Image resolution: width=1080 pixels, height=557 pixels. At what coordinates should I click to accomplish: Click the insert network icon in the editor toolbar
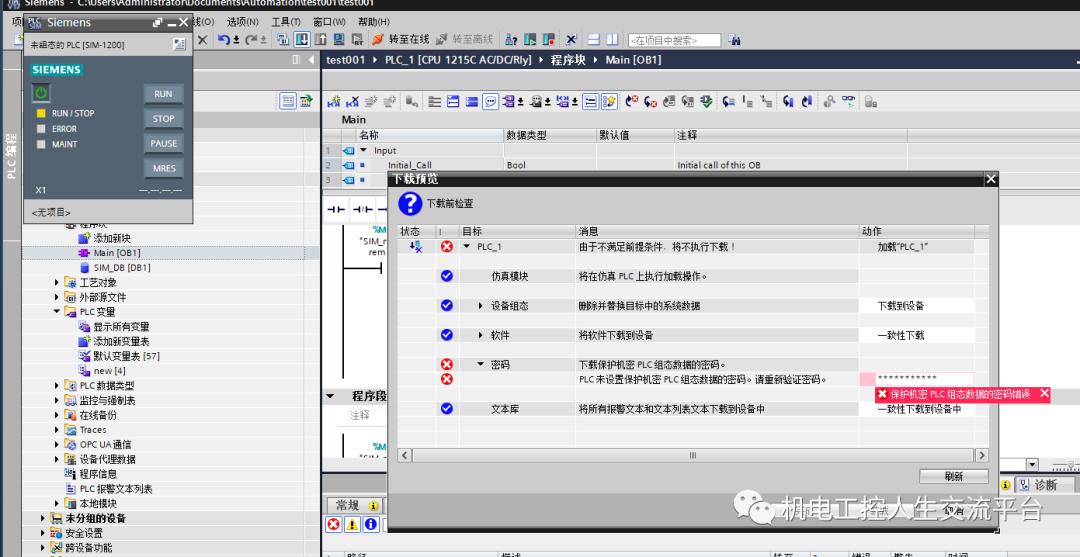[x=334, y=102]
